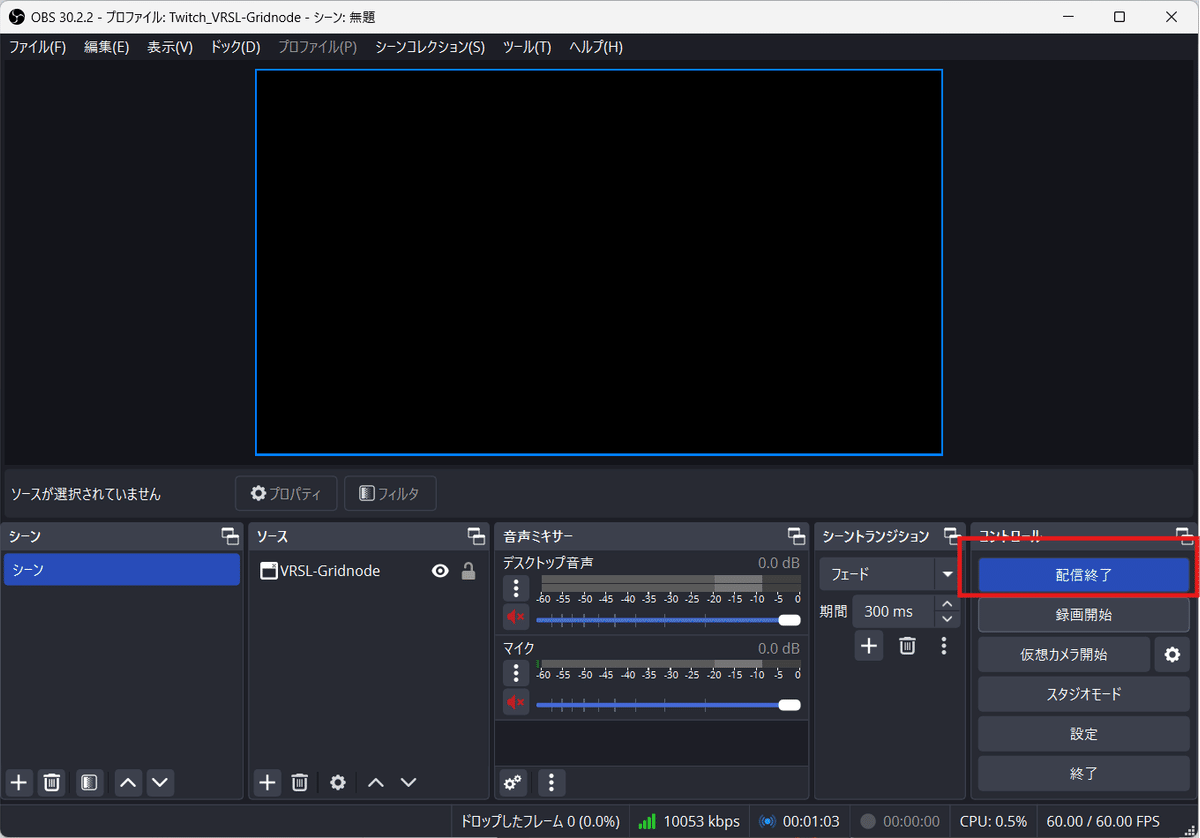Open ファイル(F) menu

[37, 47]
